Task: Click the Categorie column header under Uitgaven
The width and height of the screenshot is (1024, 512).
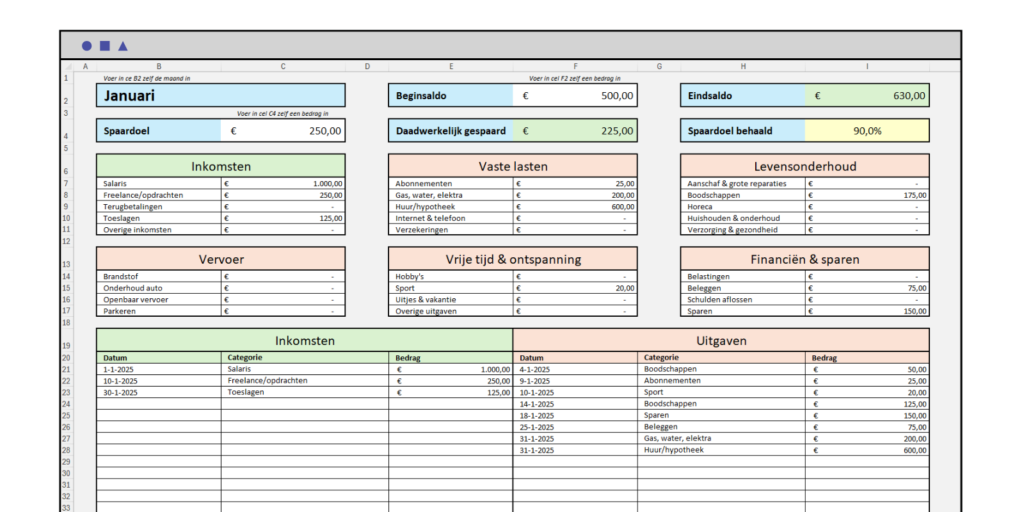Action: 721,358
